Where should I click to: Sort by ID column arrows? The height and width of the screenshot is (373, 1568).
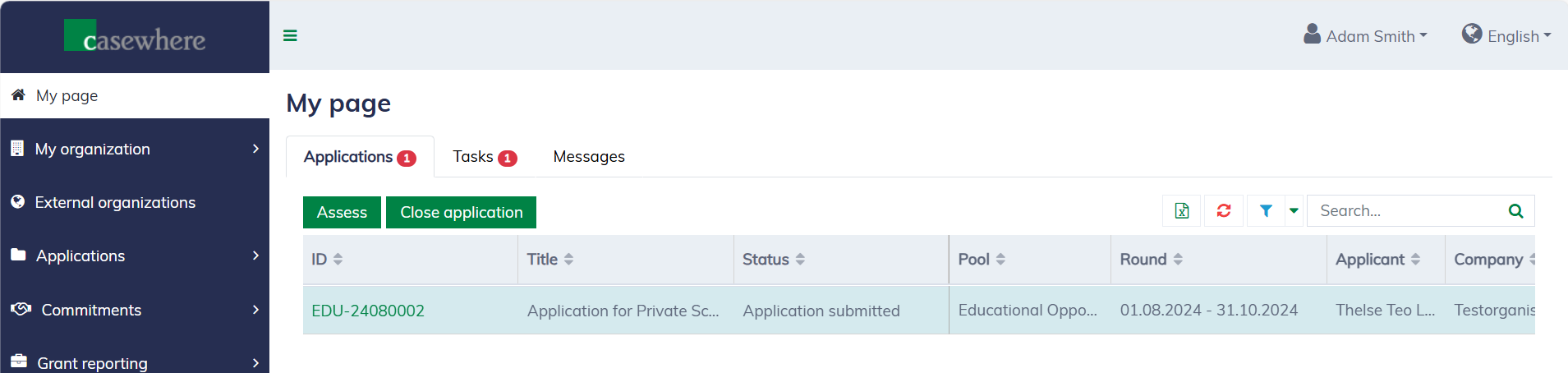tap(338, 260)
